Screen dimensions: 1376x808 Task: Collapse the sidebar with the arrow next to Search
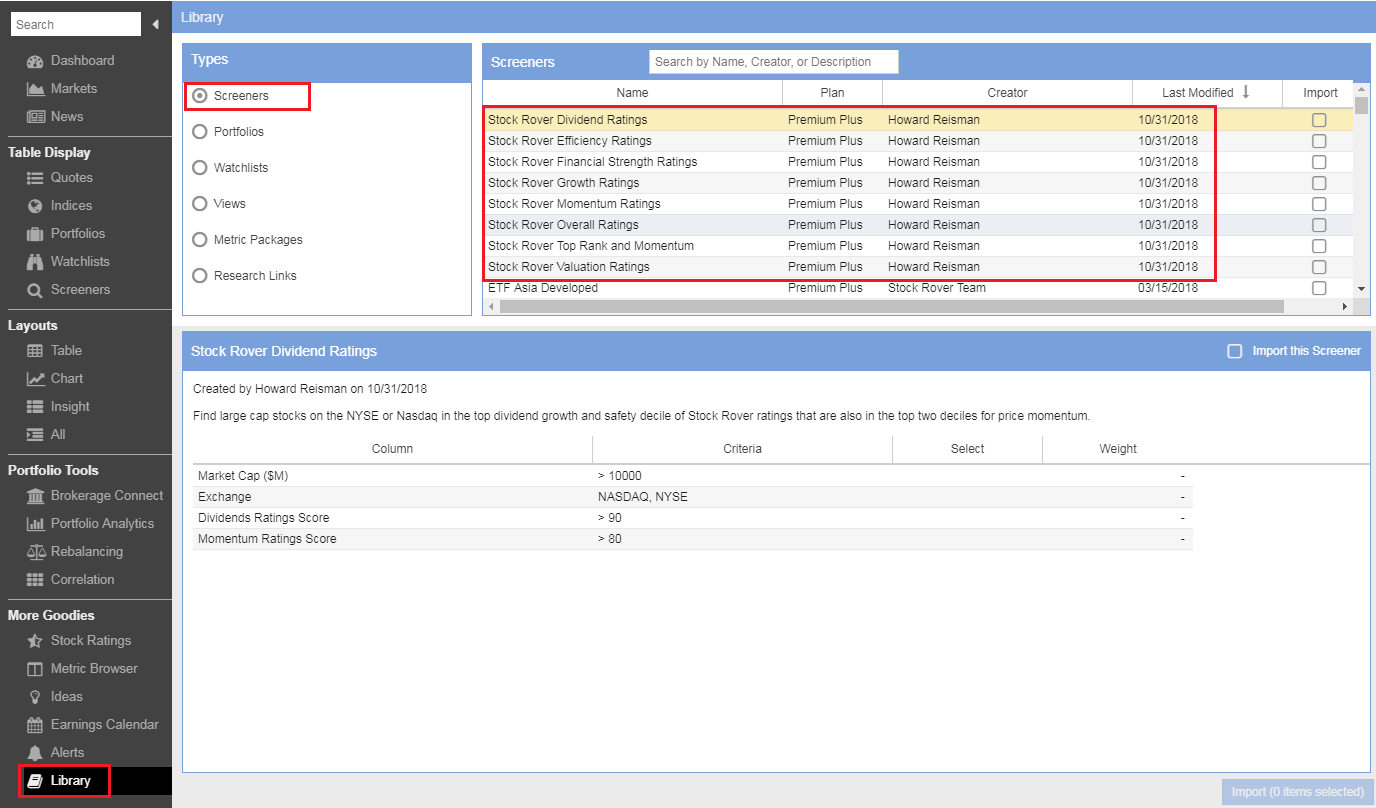[155, 24]
